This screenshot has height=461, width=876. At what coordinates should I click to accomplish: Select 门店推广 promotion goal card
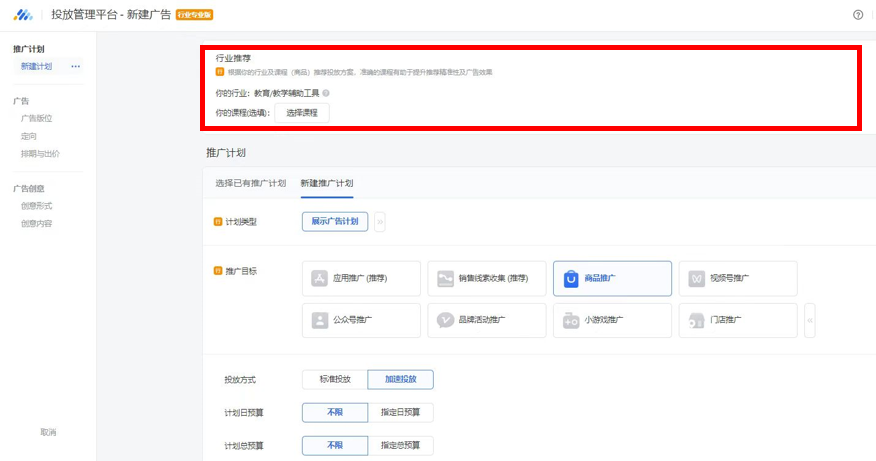738,320
